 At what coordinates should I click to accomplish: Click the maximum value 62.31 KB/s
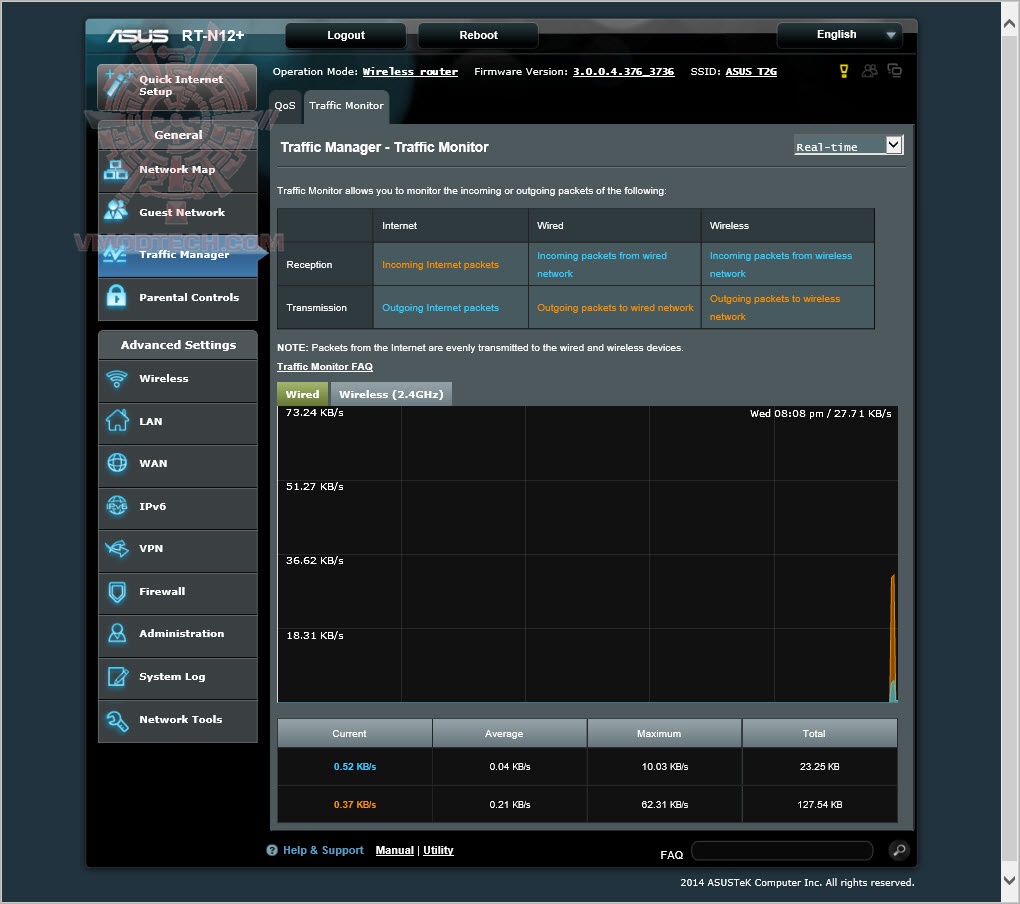(x=665, y=804)
